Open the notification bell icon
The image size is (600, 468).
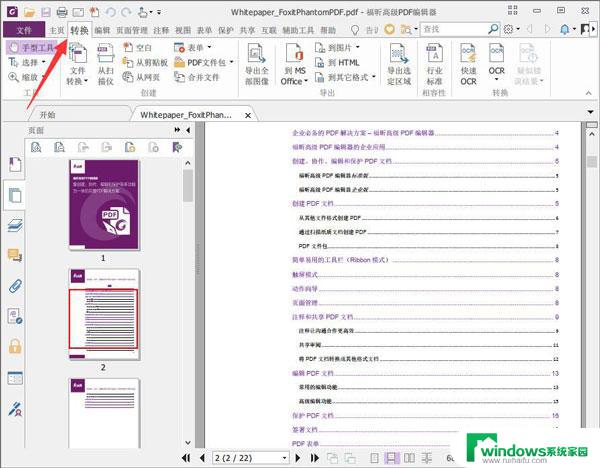click(564, 29)
